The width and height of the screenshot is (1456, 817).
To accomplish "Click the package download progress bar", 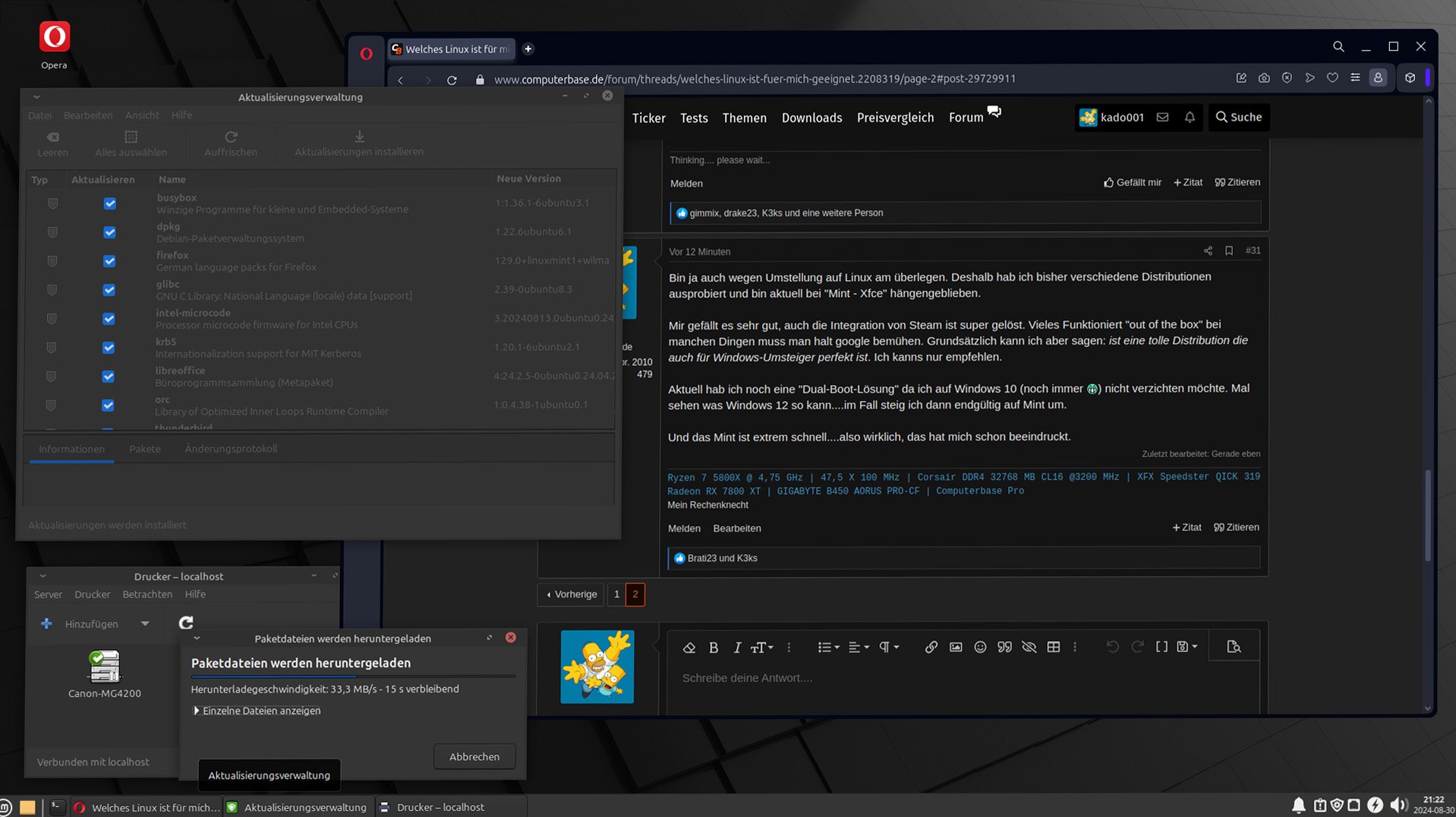I will pyautogui.click(x=353, y=676).
